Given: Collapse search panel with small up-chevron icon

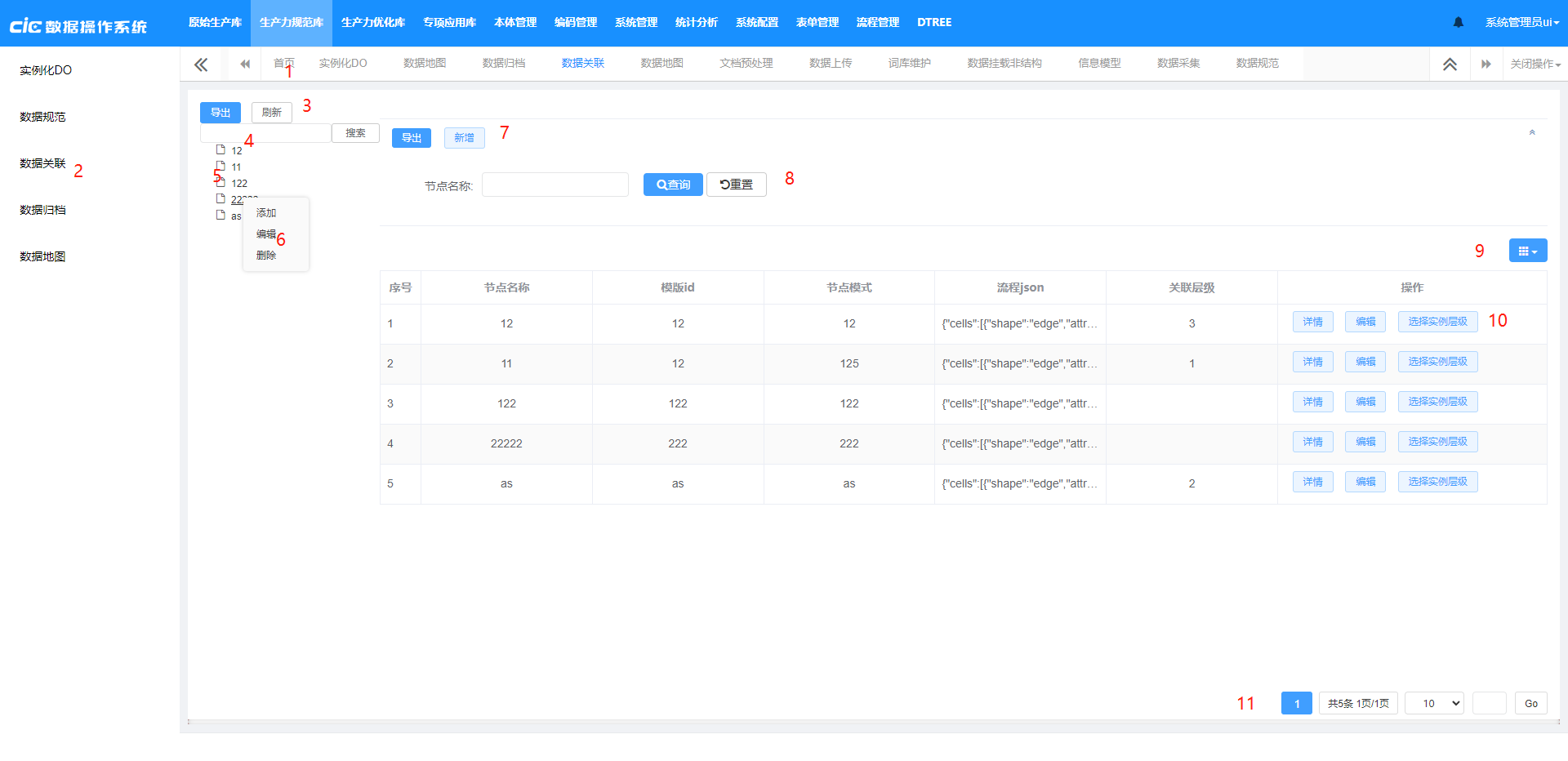Looking at the screenshot, I should click(x=1532, y=132).
